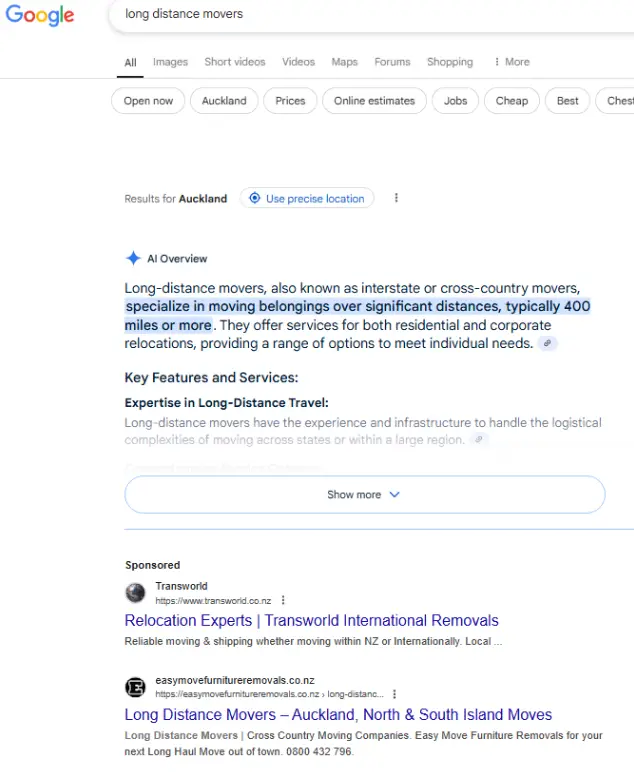Expand AI Overview with Show more
Viewport: 634px width, 776px height.
pyautogui.click(x=365, y=494)
